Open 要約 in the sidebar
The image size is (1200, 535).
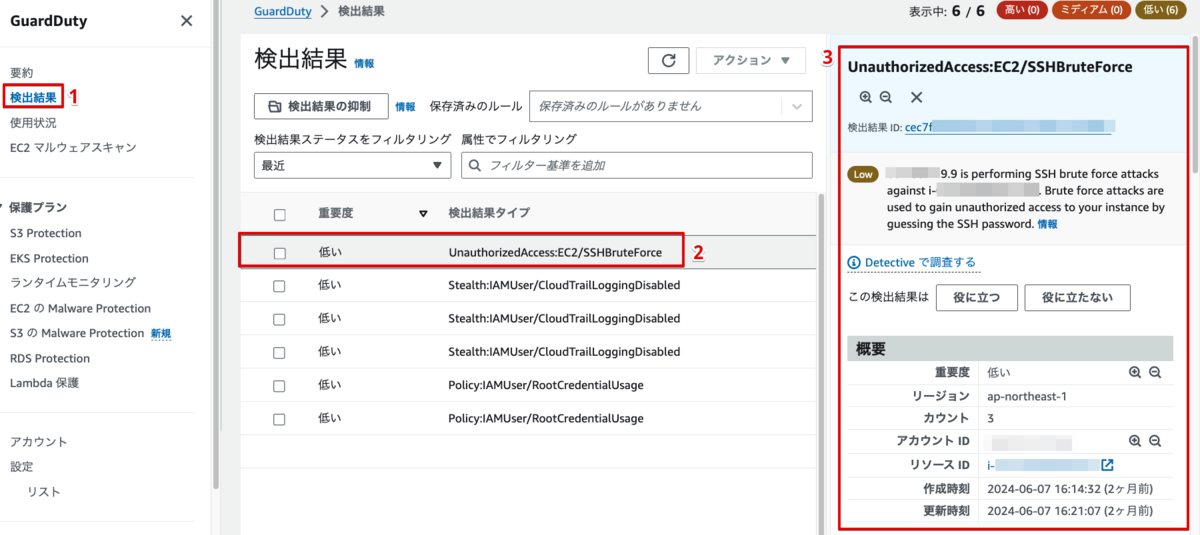click(x=22, y=73)
